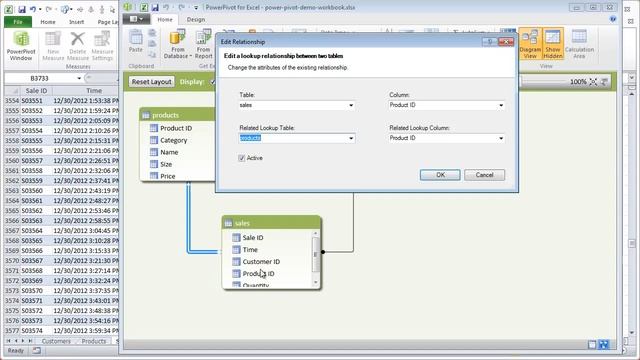Click Undo in Excel quick access toolbar
The width and height of the screenshot is (640, 360).
(33, 9)
